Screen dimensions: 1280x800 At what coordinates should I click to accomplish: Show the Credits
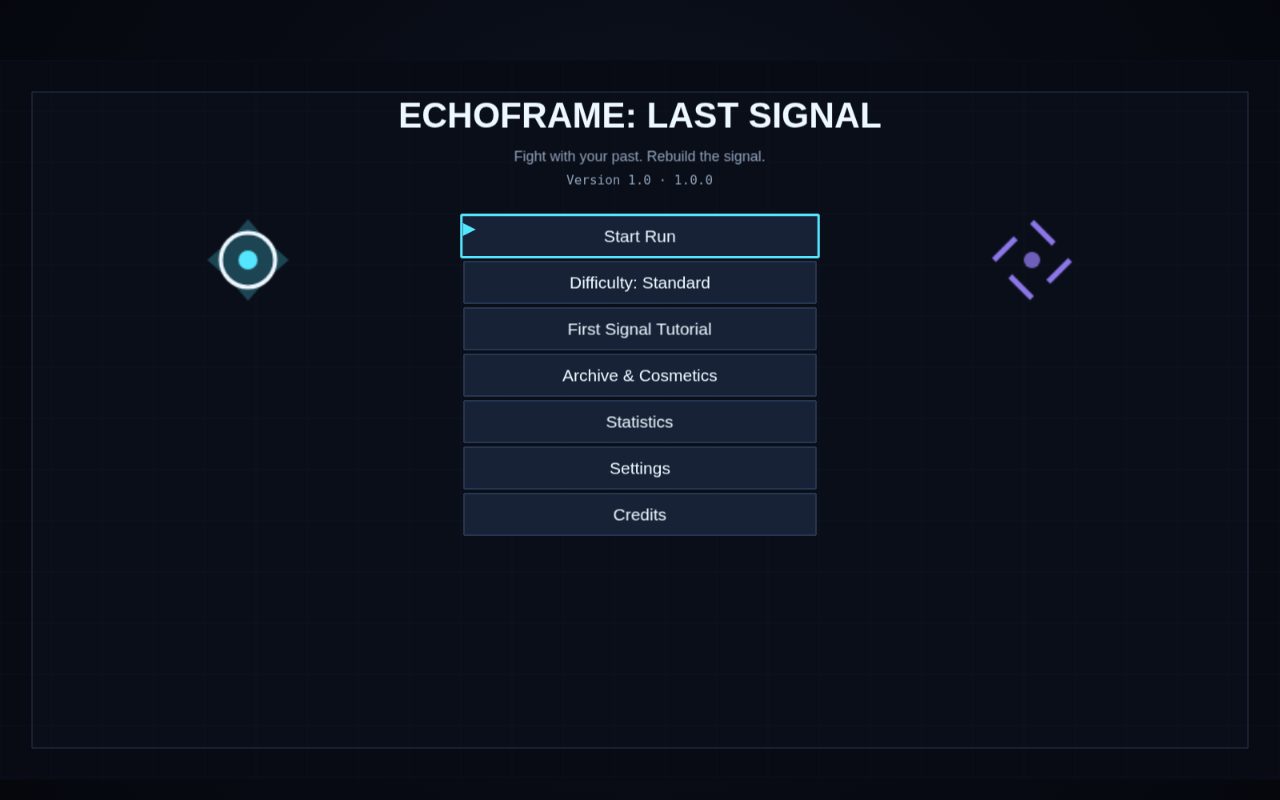[640, 515]
